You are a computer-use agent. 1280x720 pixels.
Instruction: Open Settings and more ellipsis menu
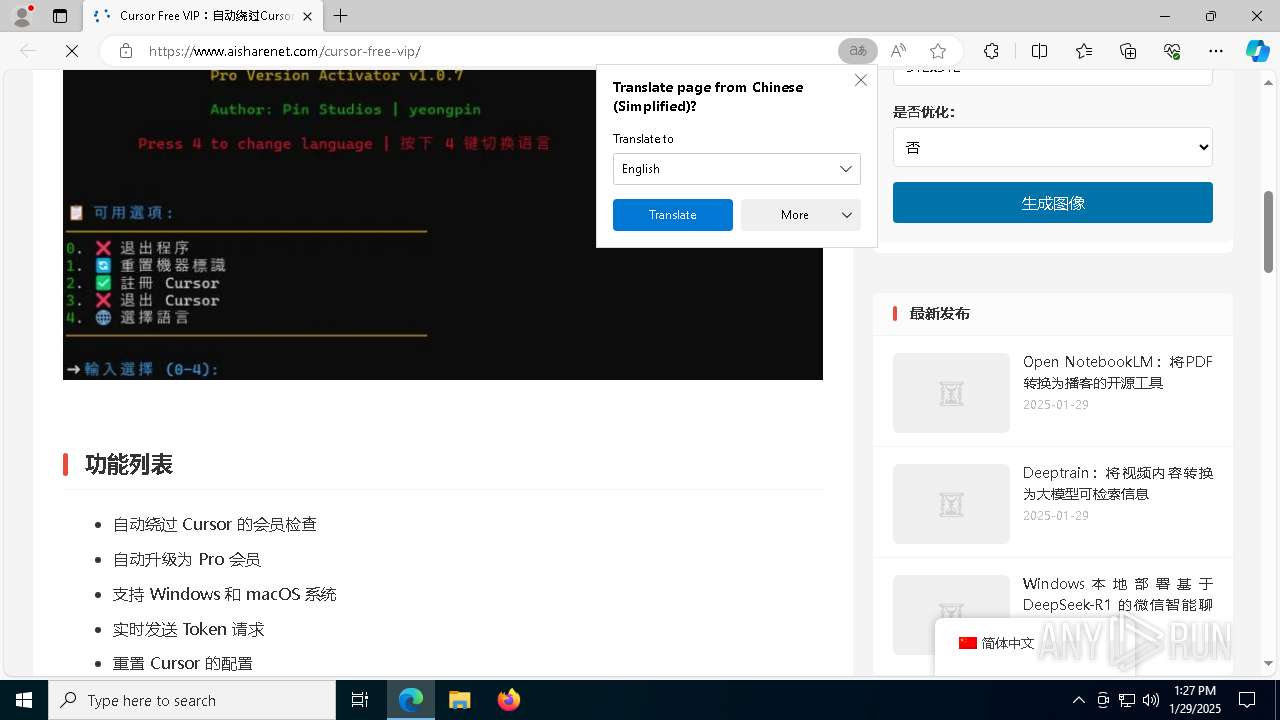point(1216,51)
